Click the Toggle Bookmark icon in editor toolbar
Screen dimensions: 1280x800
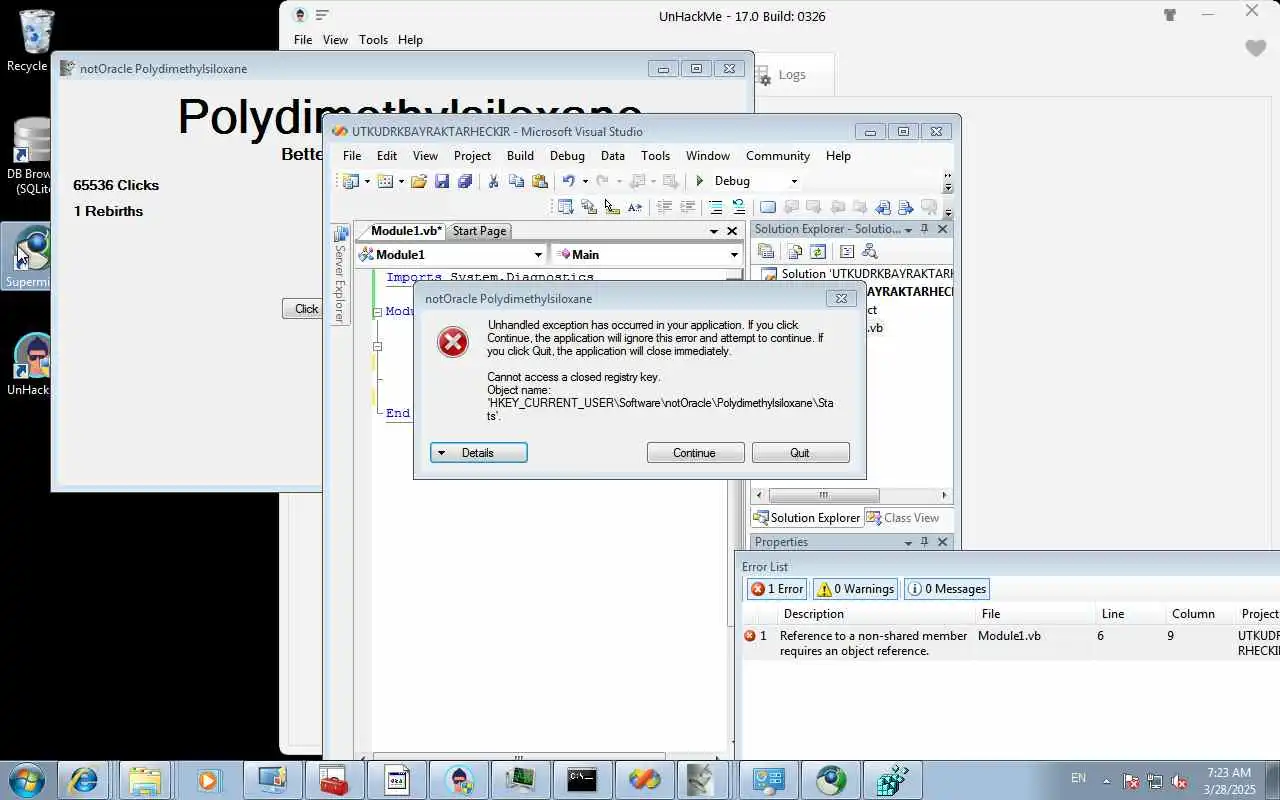click(768, 207)
